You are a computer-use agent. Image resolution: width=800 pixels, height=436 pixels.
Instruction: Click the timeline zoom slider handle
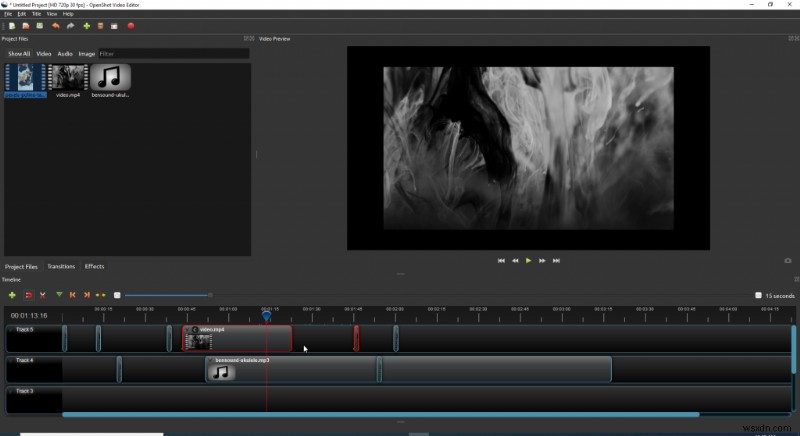point(209,295)
